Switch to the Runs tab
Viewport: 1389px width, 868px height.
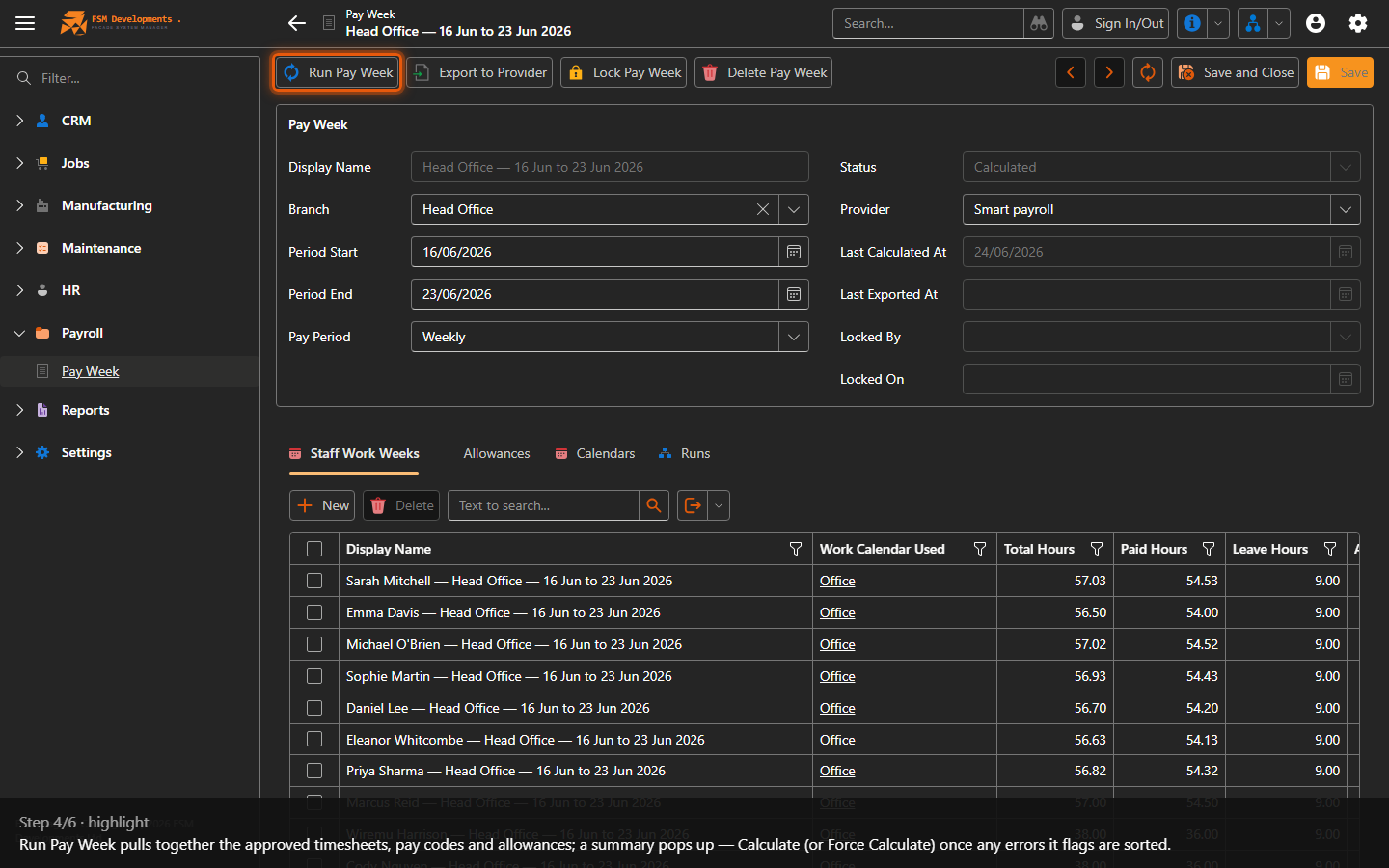684,453
